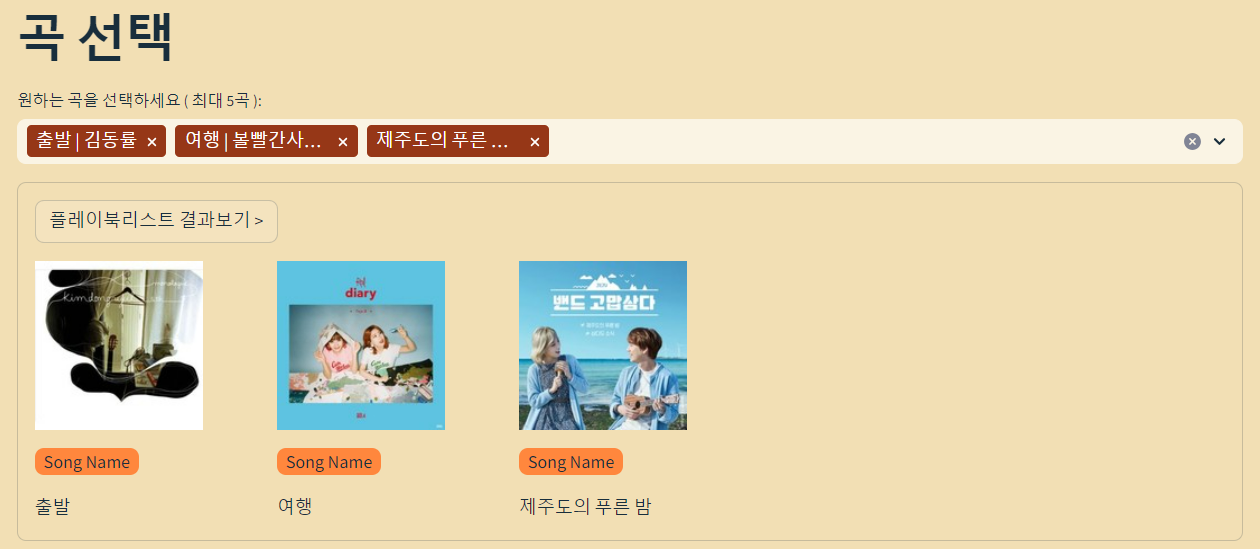The width and height of the screenshot is (1260, 549).
Task: Open the 밴드 고맙삼다 album cover
Action: [x=603, y=345]
